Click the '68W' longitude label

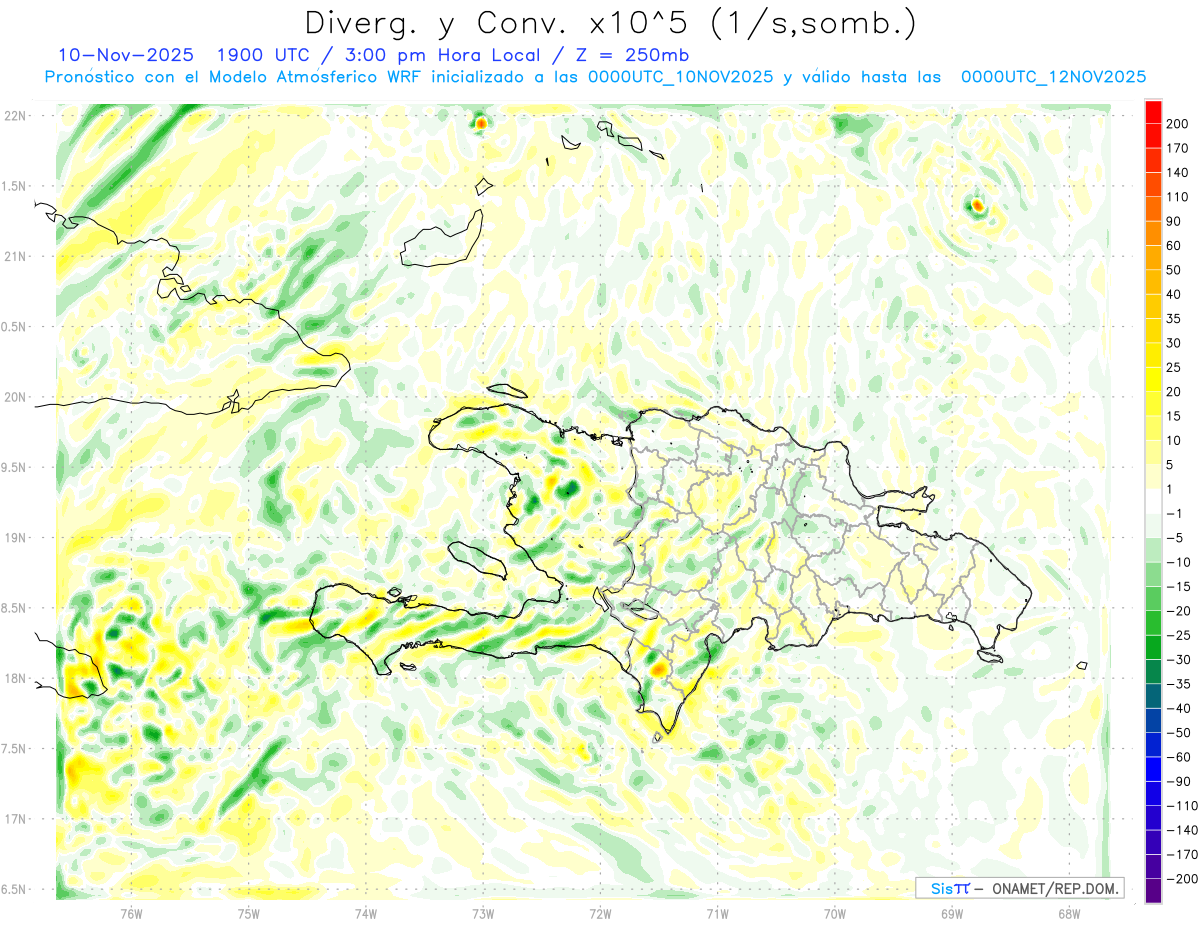point(1069,914)
